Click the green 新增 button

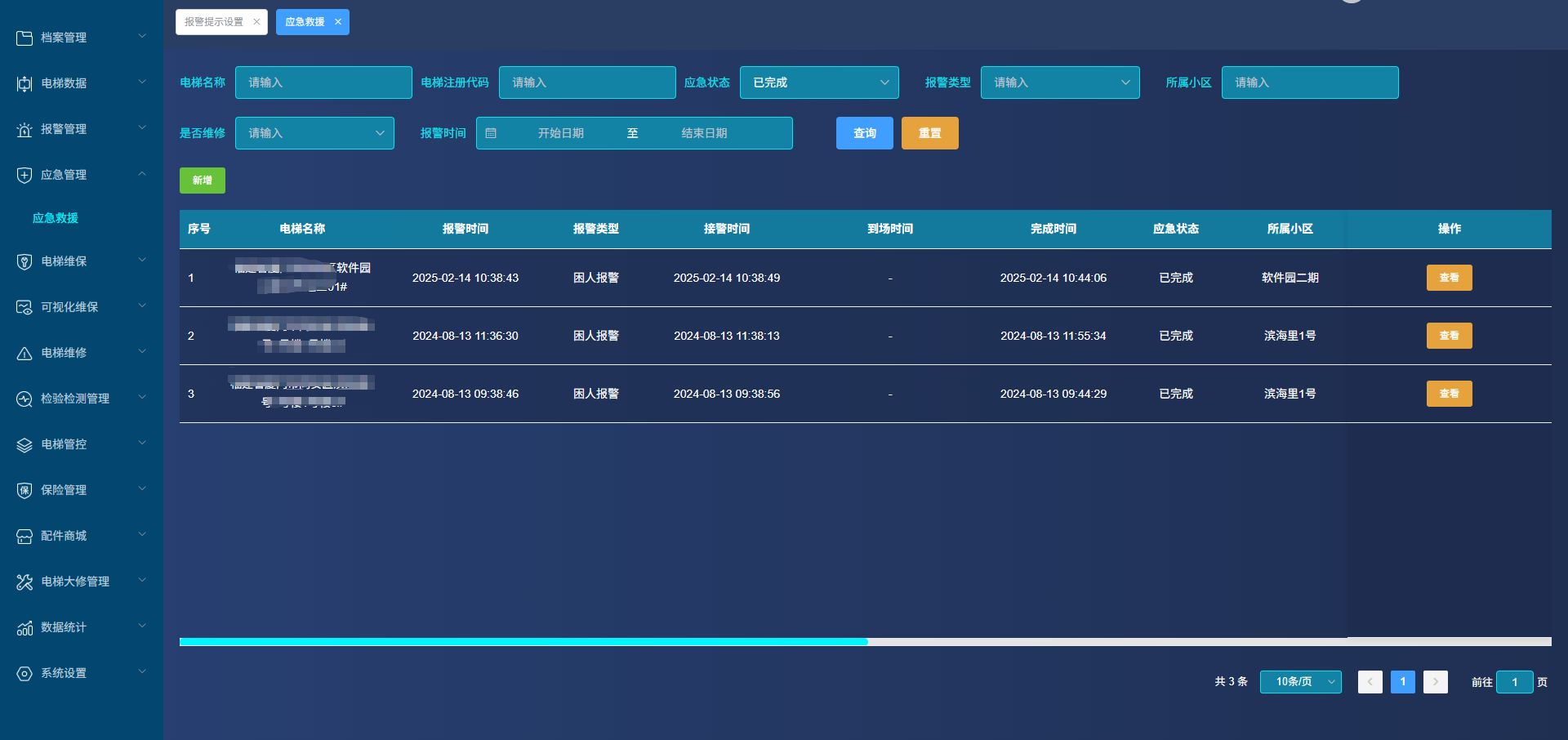[202, 181]
